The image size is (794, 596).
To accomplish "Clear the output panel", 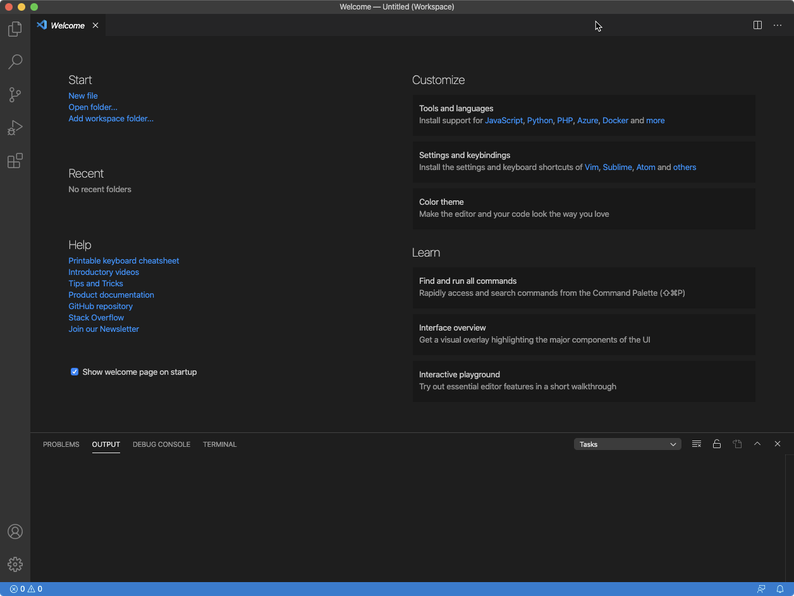I will [696, 444].
